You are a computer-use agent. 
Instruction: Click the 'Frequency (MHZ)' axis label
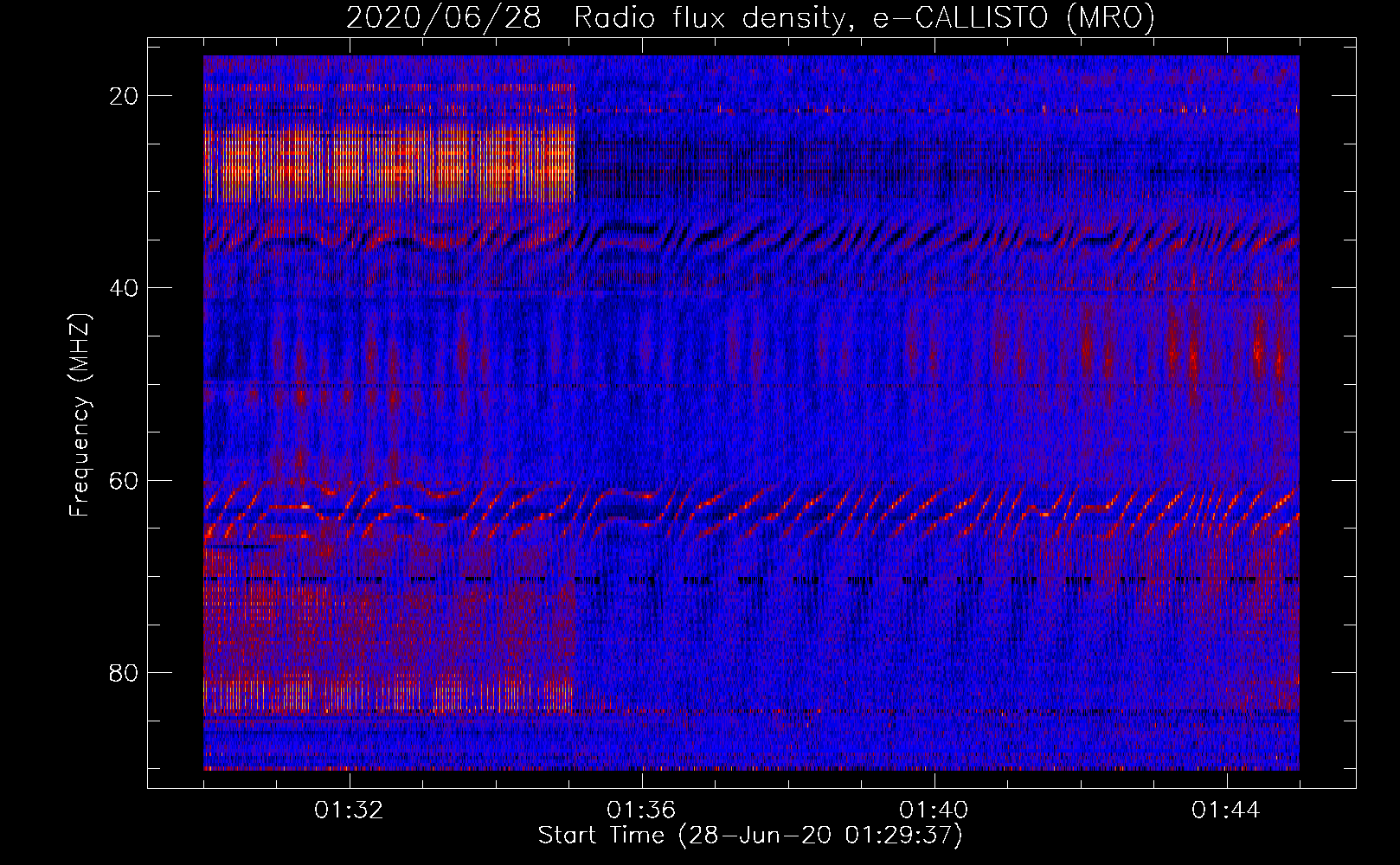[x=80, y=415]
